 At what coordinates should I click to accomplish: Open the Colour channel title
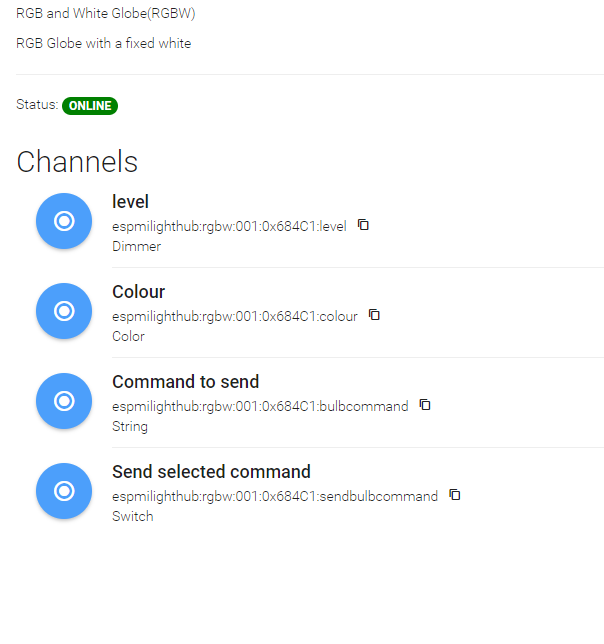point(138,292)
